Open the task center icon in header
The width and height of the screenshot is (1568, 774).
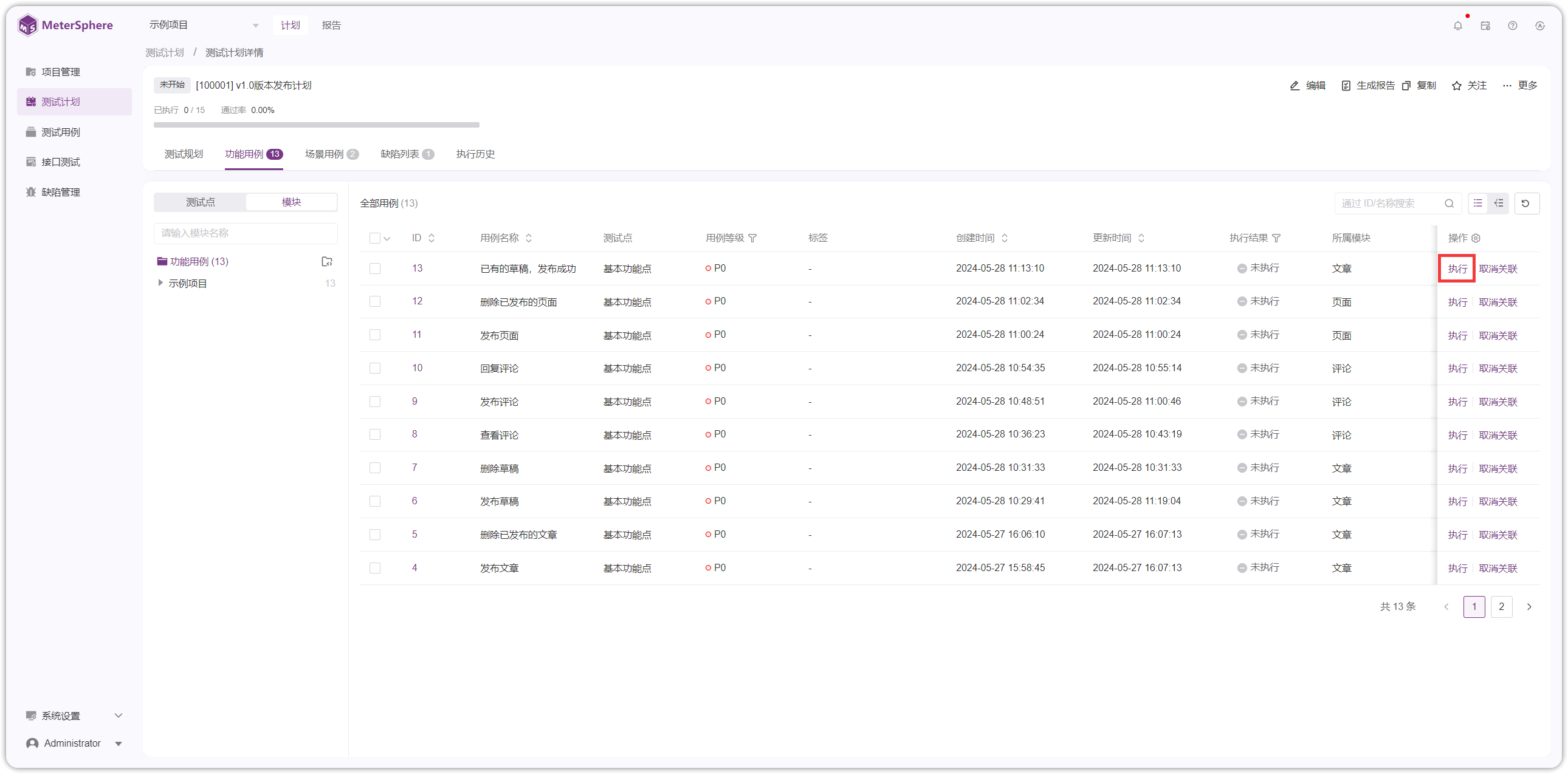[1485, 26]
